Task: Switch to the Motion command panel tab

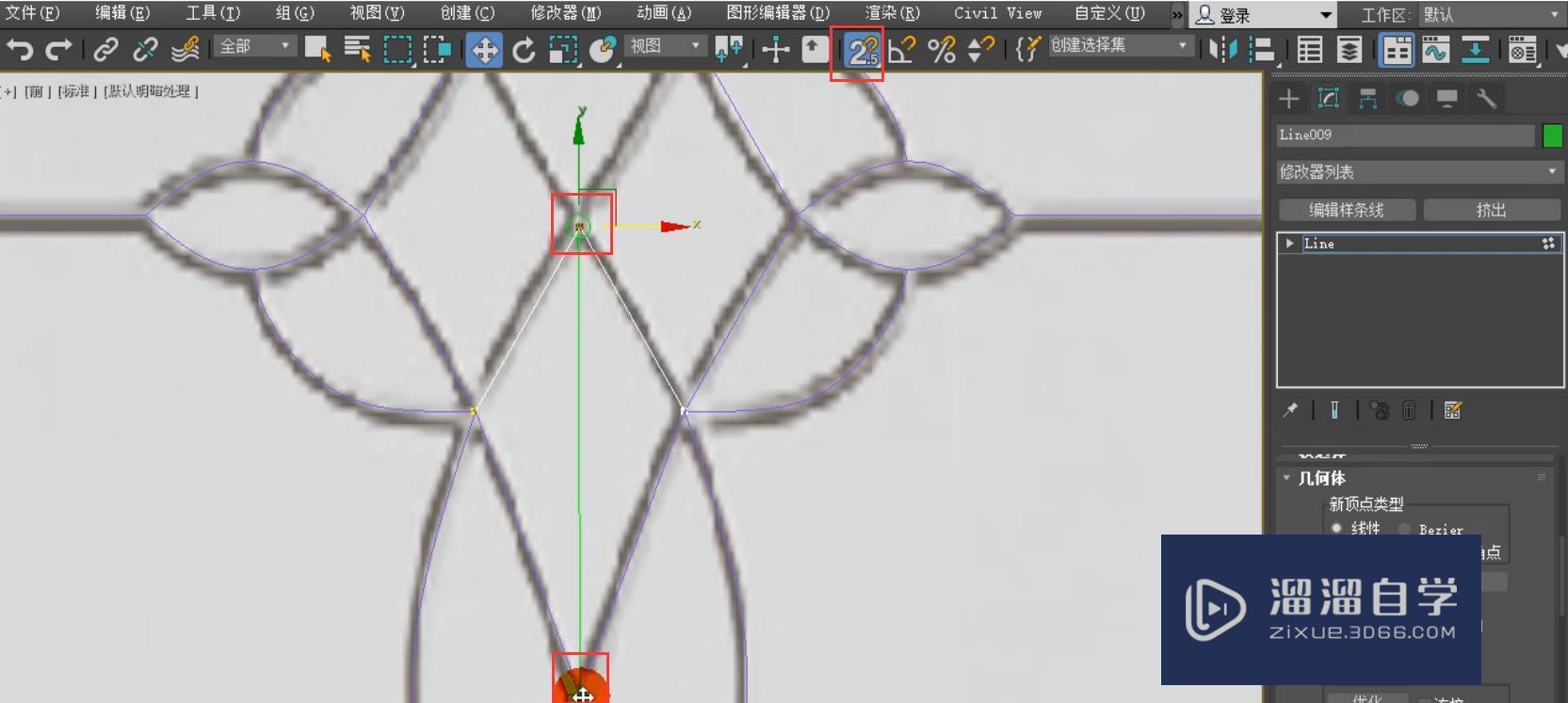Action: point(1408,98)
